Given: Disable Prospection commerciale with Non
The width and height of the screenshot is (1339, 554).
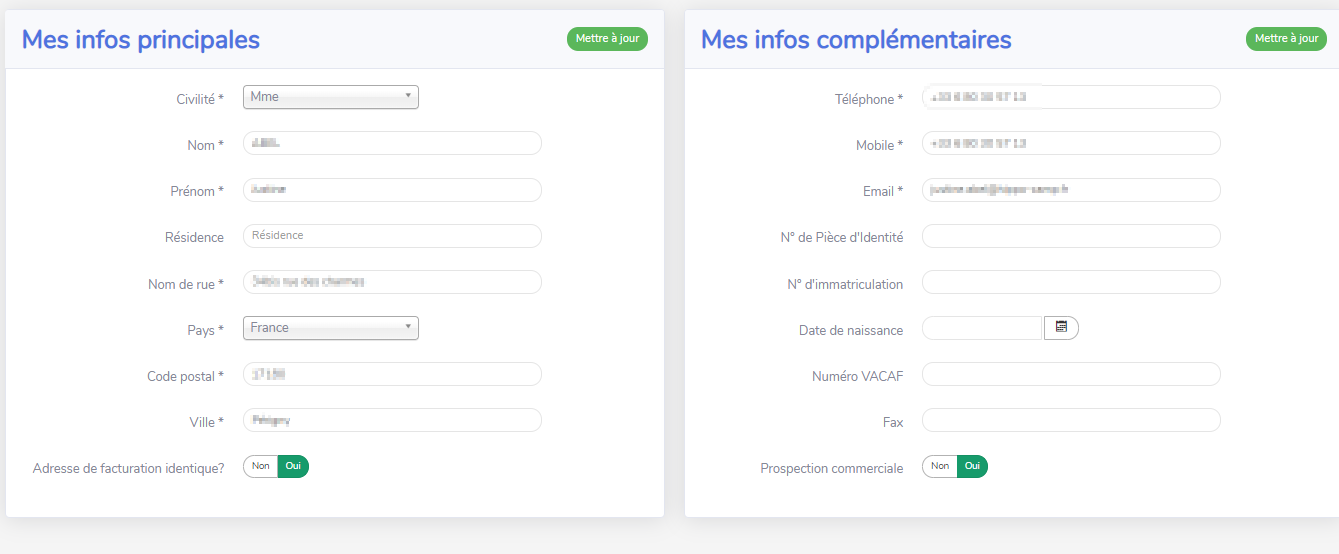Looking at the screenshot, I should point(939,466).
